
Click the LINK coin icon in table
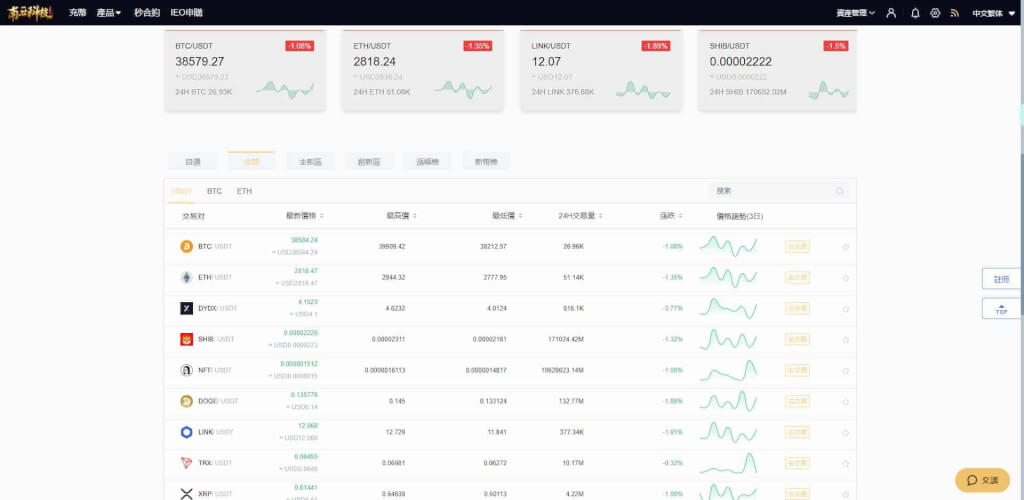187,432
